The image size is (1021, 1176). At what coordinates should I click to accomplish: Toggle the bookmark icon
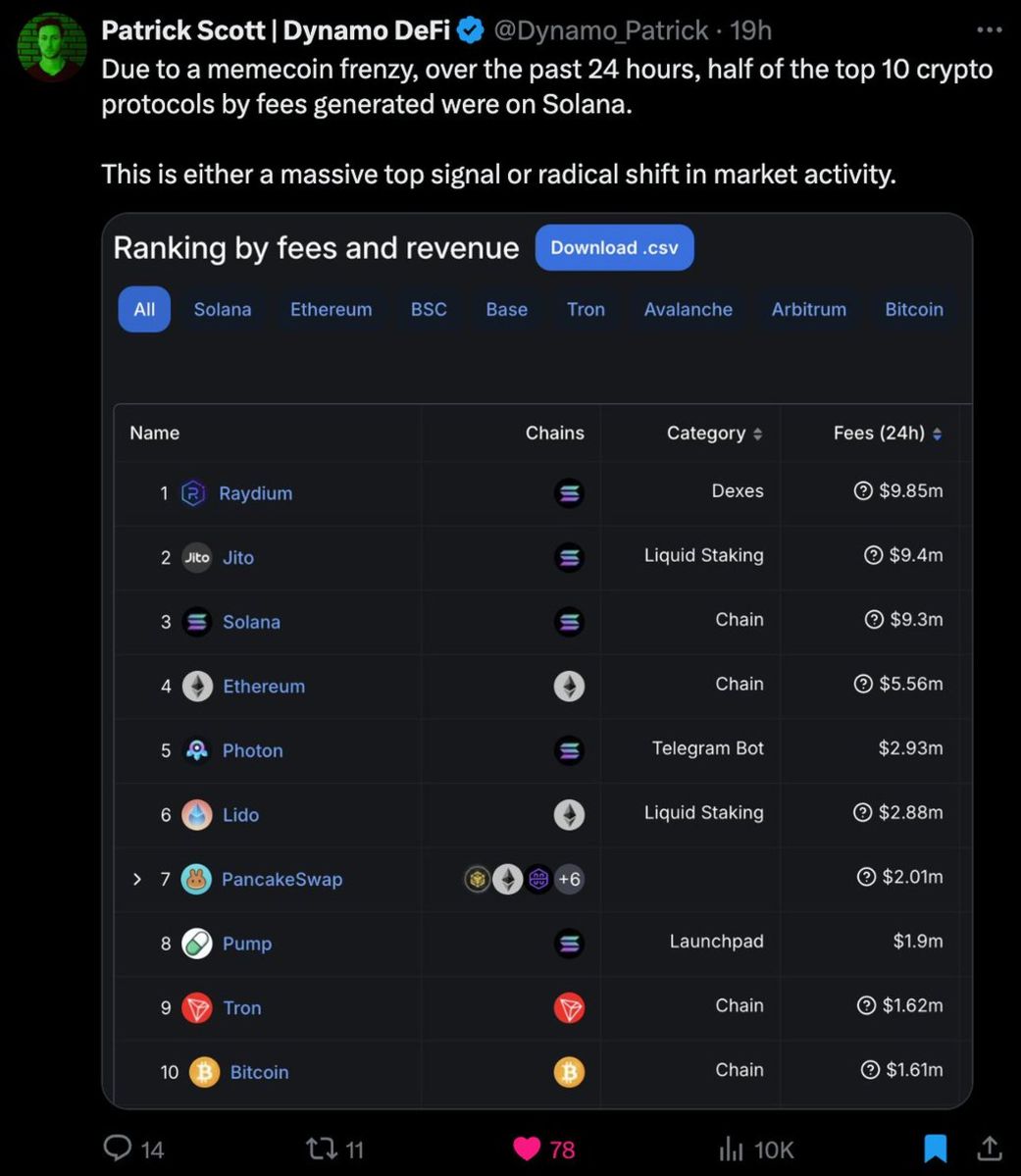coord(936,1148)
